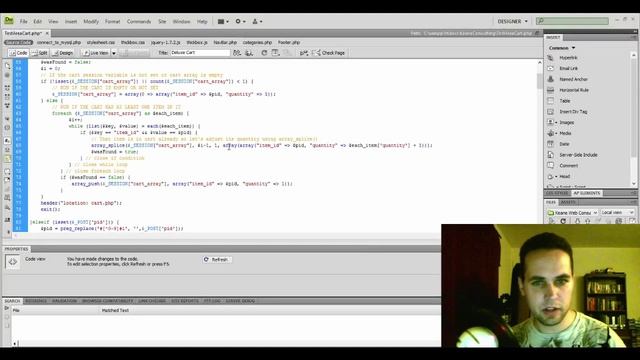640x360 pixels.
Task: Open the Help menu
Action: 202,21
